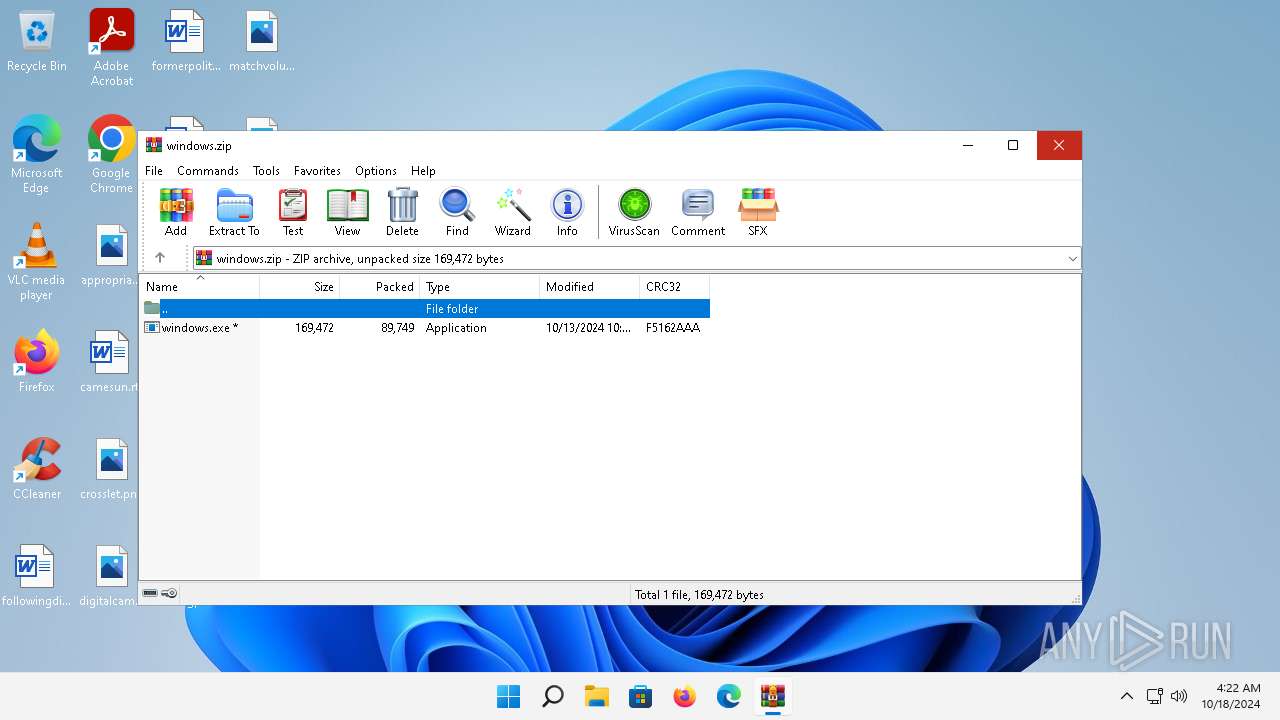The height and width of the screenshot is (720, 1280).
Task: Click drive icon in status bar
Action: (x=150, y=593)
